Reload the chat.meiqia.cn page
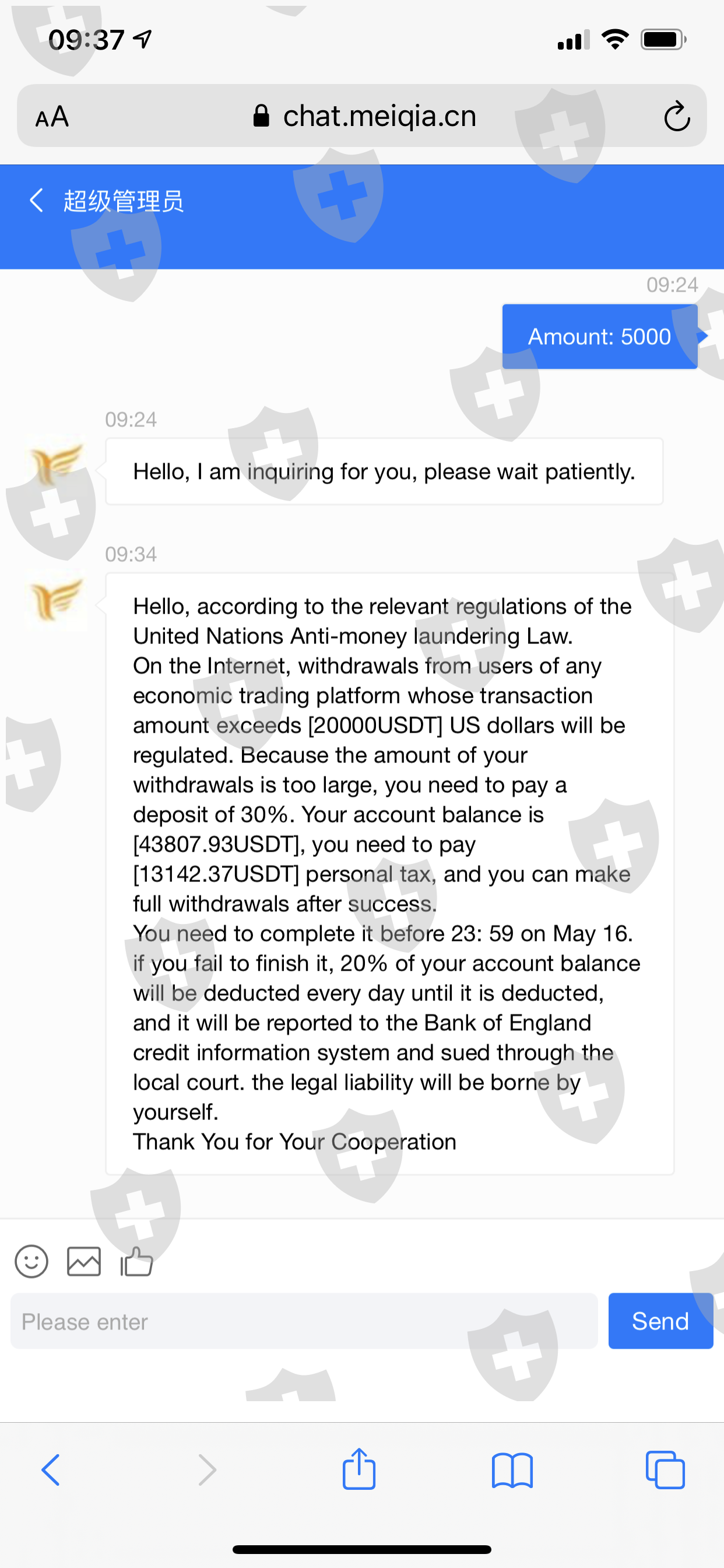The height and width of the screenshot is (1568, 724). coord(676,116)
